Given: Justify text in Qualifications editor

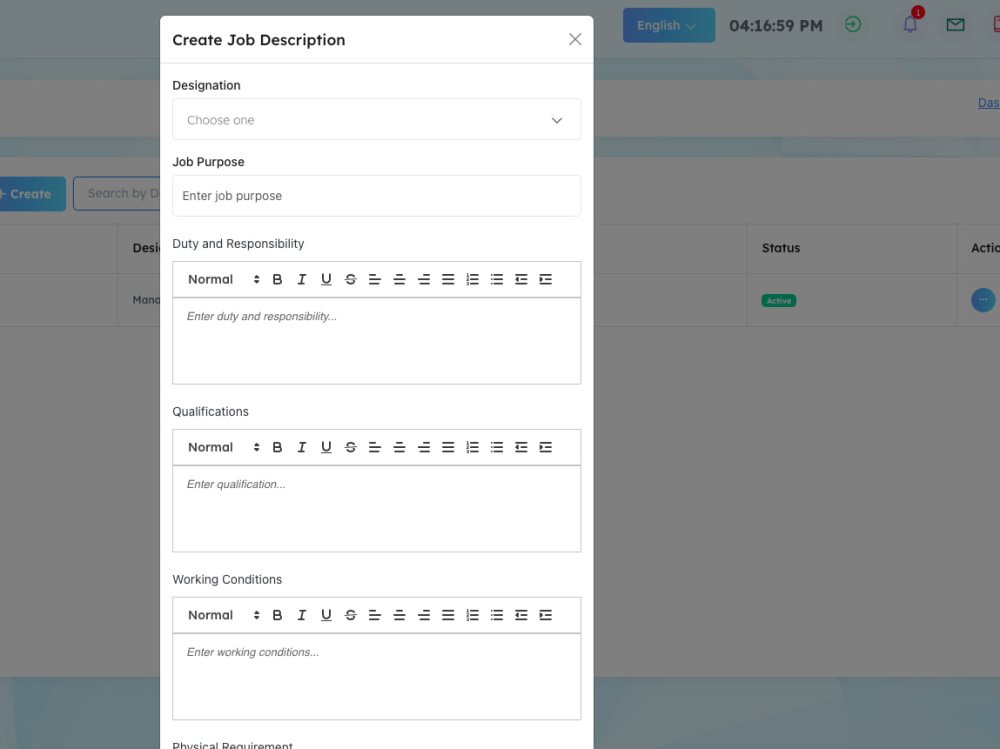Looking at the screenshot, I should [448, 447].
